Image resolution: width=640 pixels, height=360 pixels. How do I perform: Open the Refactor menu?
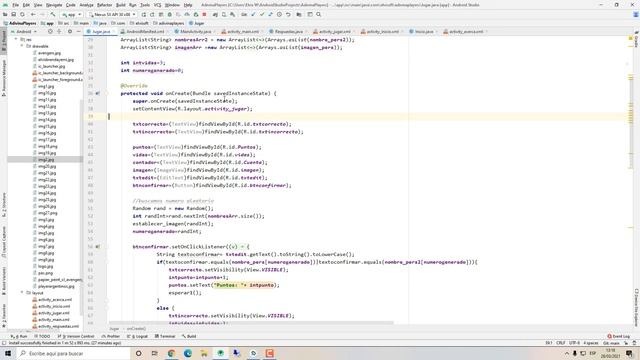pyautogui.click(x=104, y=5)
